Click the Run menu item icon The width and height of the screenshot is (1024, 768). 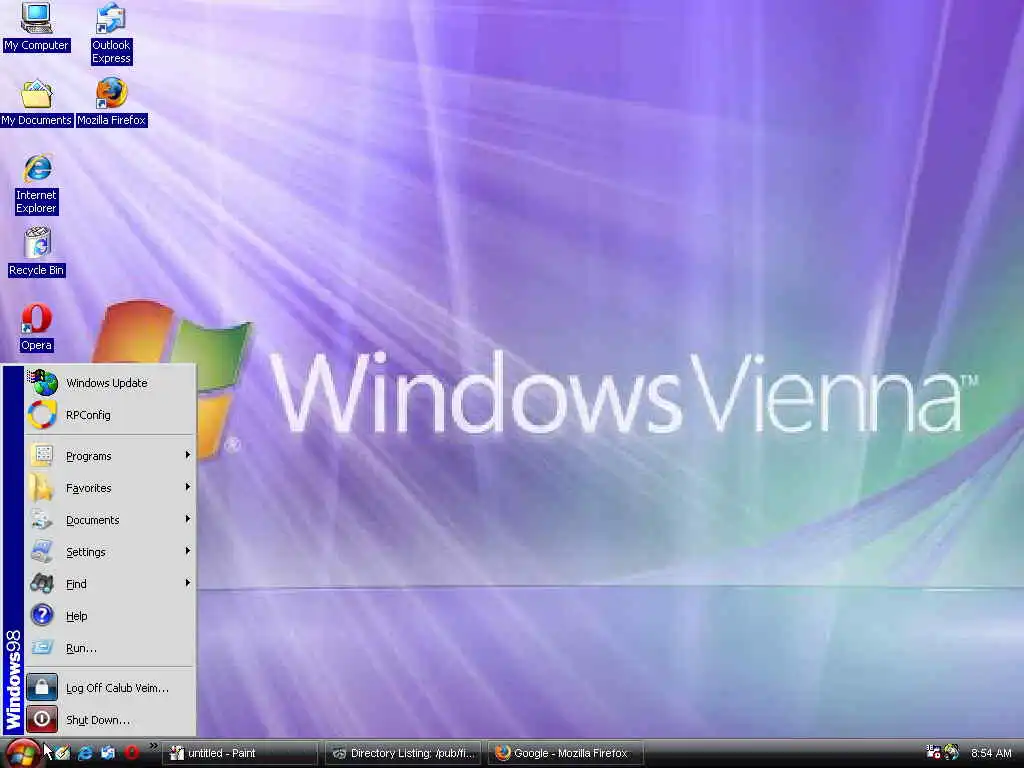click(x=42, y=647)
